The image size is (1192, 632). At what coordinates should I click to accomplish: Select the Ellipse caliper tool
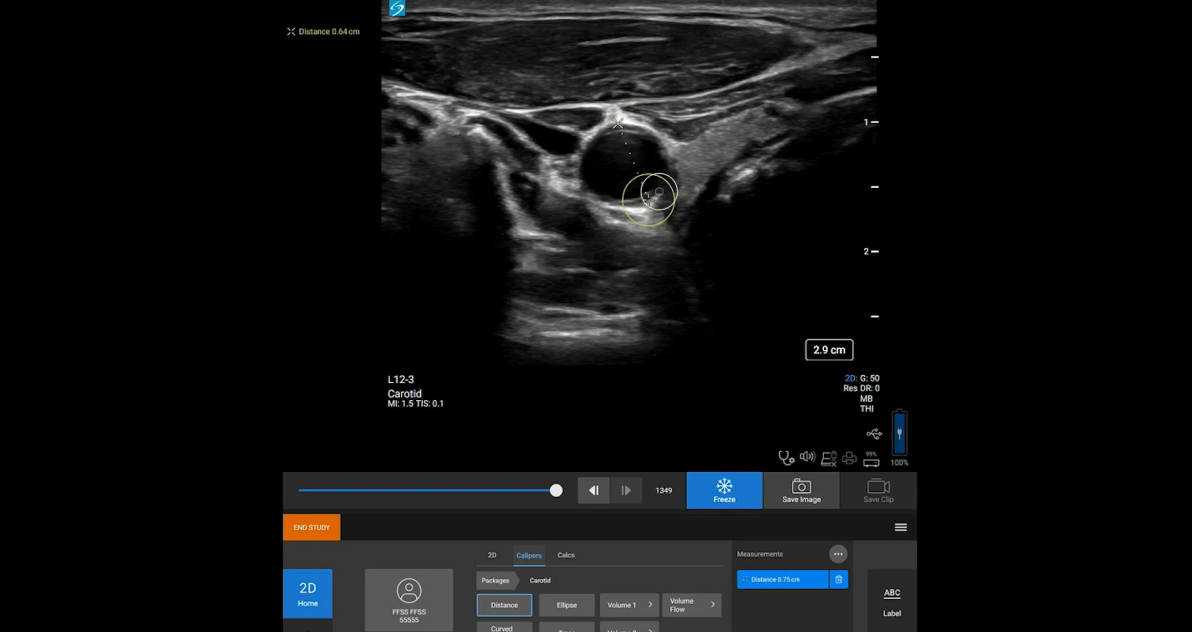click(x=567, y=605)
